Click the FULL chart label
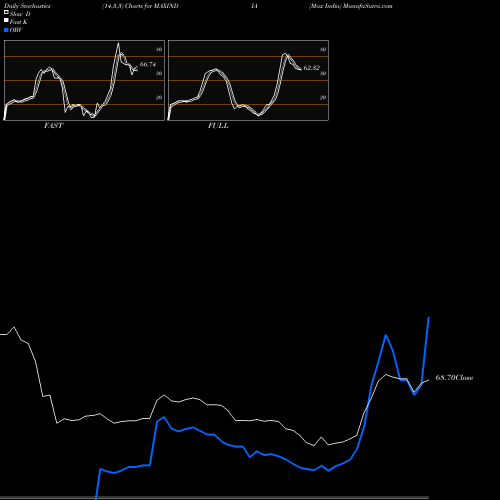This screenshot has height=500, width=500. [218, 125]
